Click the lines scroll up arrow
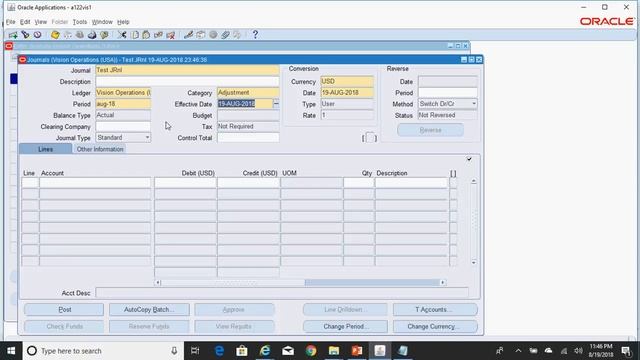The image size is (640, 360). coord(473,181)
